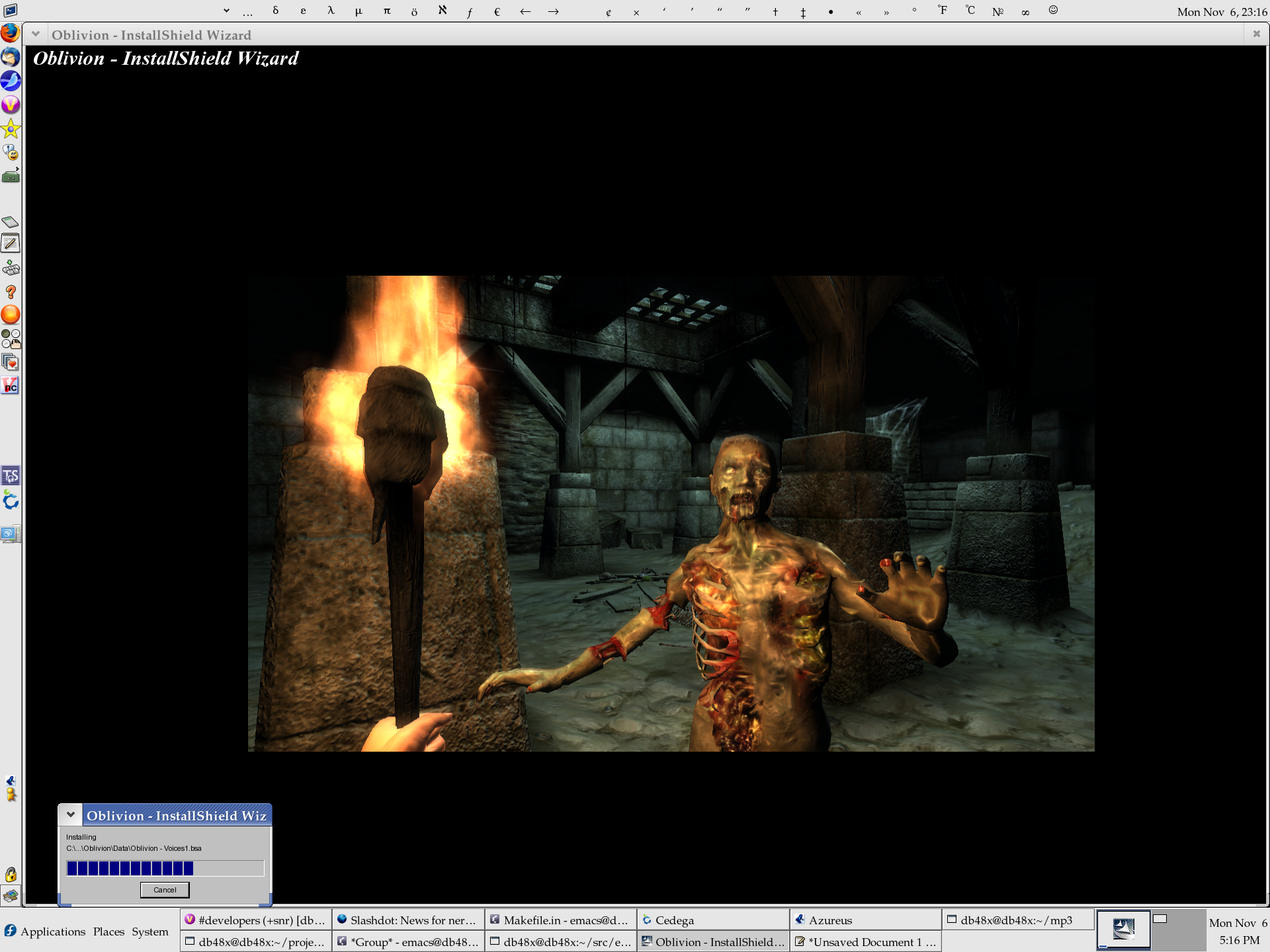Insert the euro € symbol
Viewport: 1270px width, 952px height.
tap(497, 11)
